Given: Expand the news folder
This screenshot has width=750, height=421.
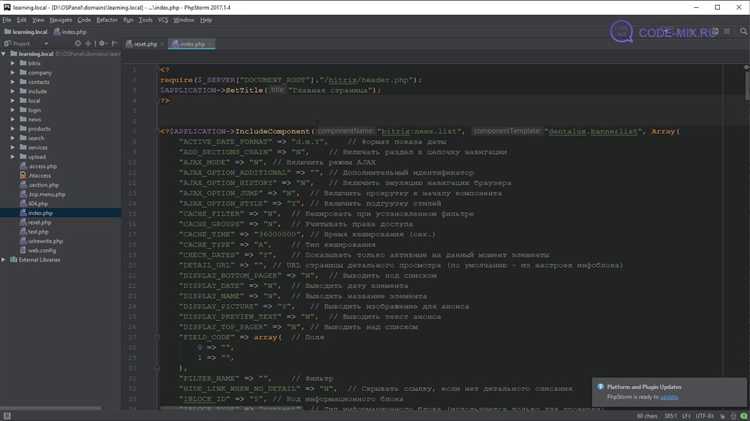Looking at the screenshot, I should coord(13,120).
